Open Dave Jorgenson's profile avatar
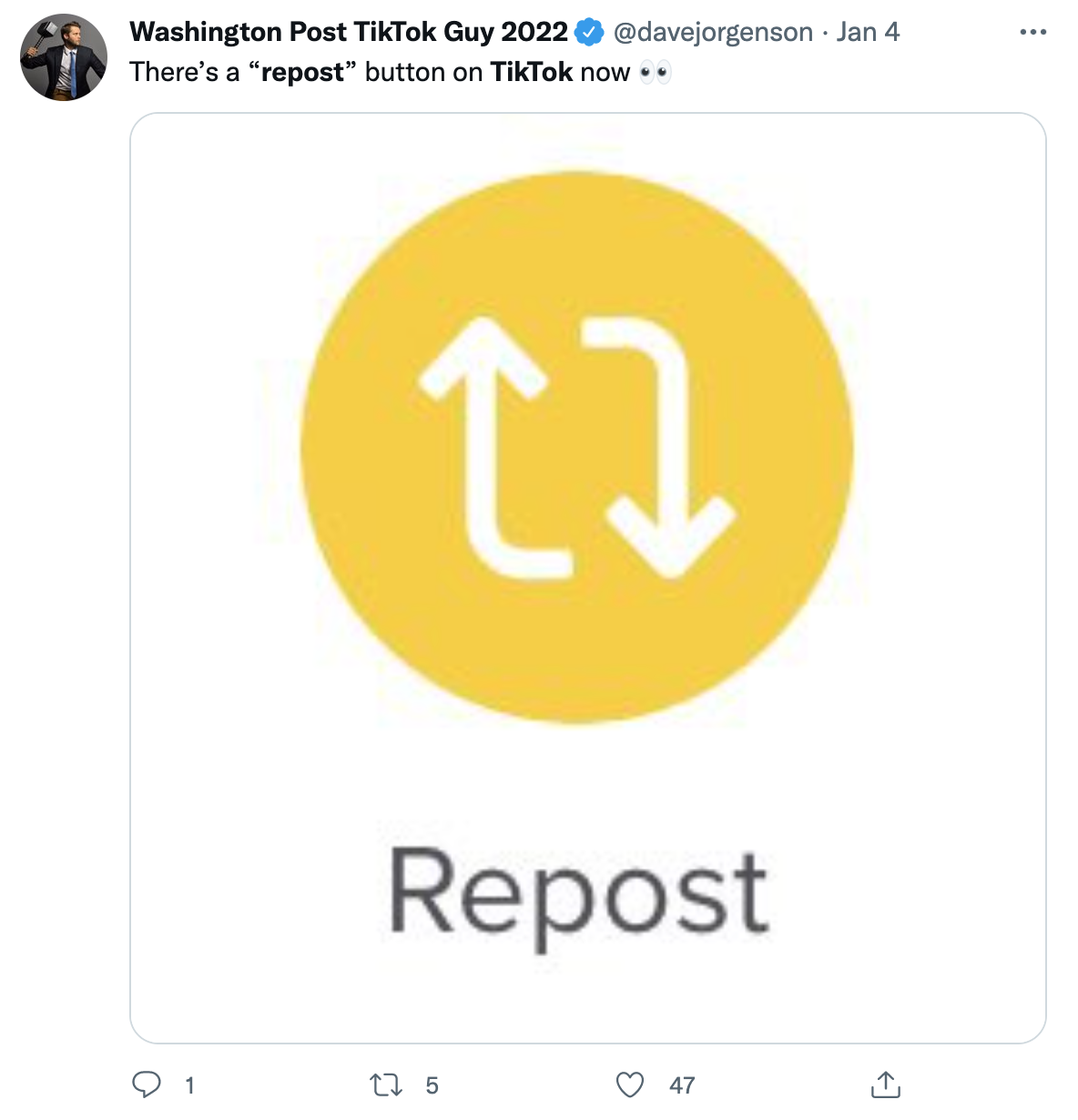Image resolution: width=1078 pixels, height=1120 pixels. (x=64, y=57)
